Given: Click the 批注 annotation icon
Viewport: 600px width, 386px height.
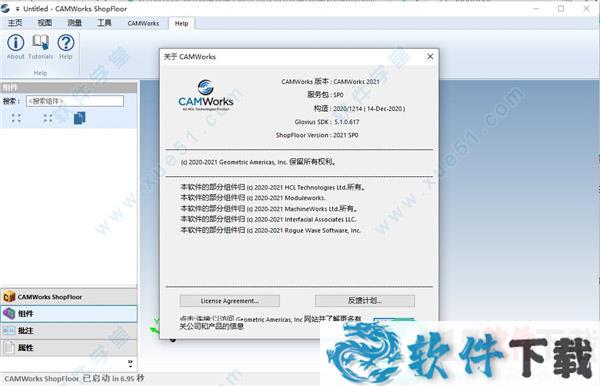Looking at the screenshot, I should coord(9,331).
